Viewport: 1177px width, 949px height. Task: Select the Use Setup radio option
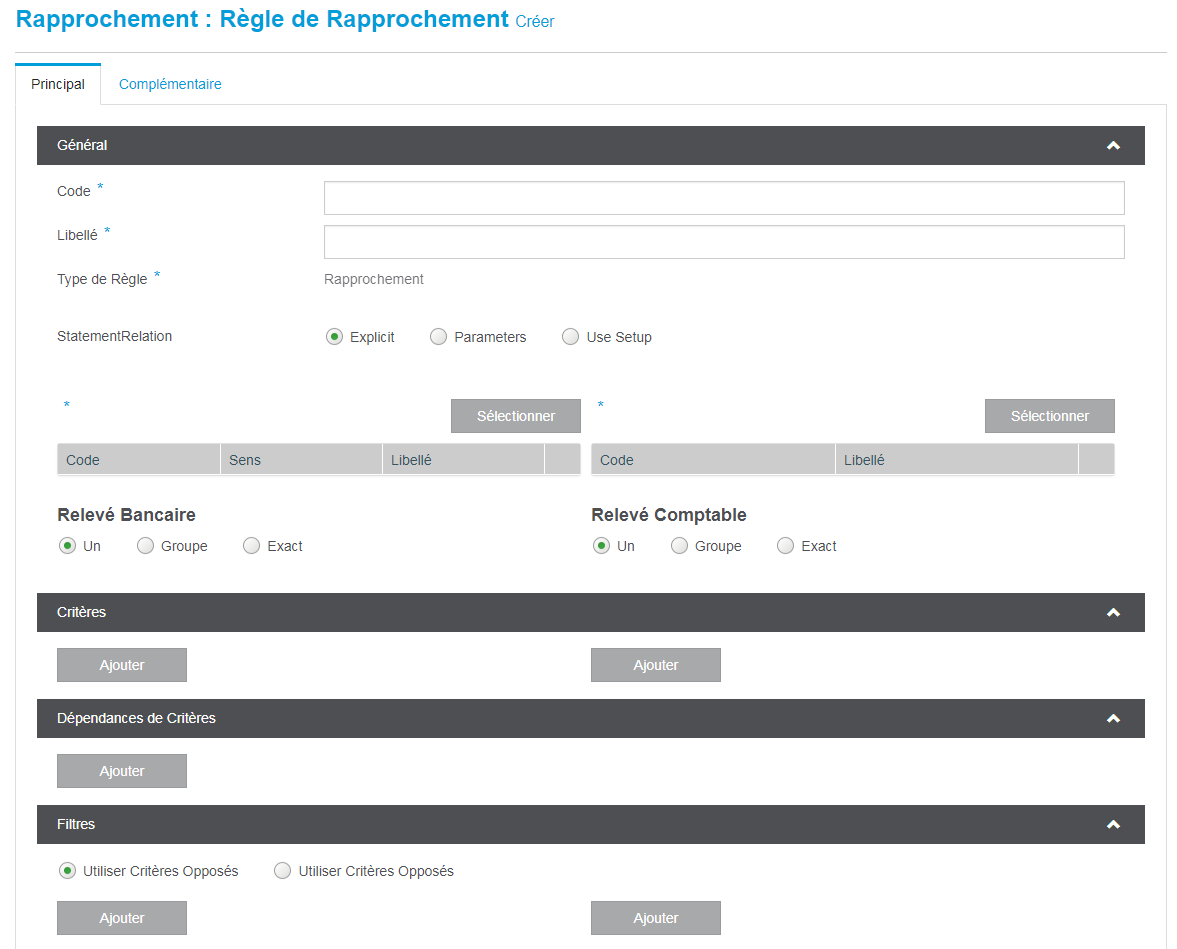[570, 337]
